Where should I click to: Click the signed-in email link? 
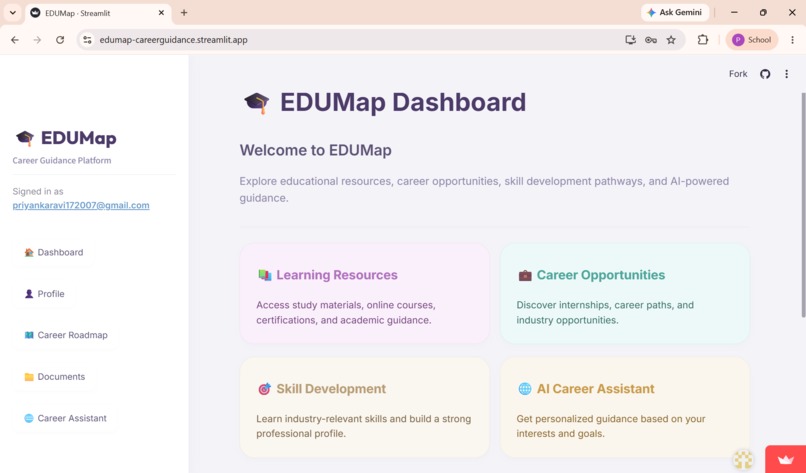[81, 205]
